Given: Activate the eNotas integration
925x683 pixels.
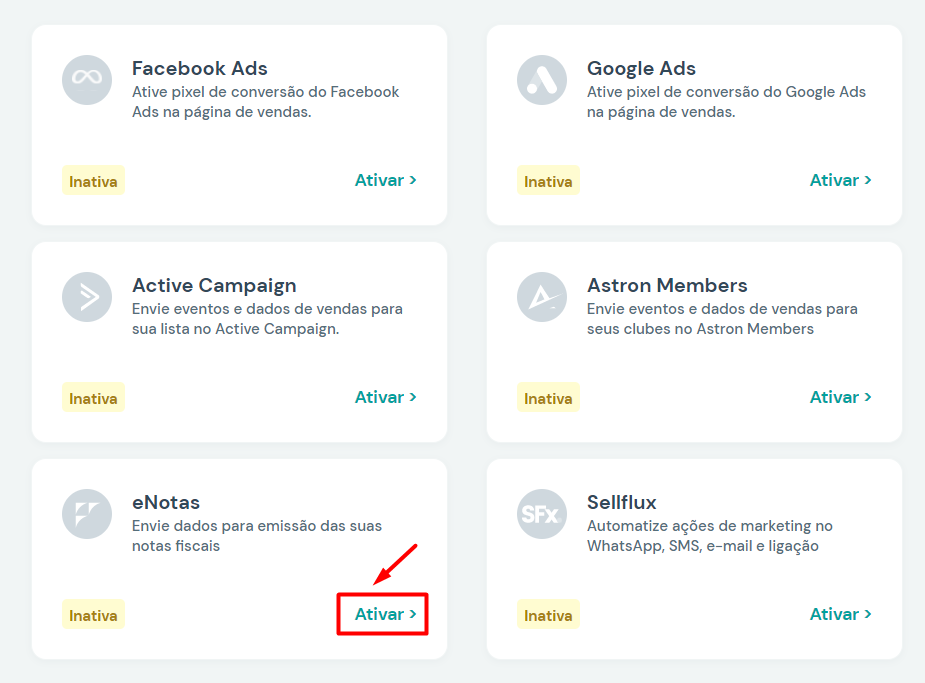Looking at the screenshot, I should coord(386,614).
